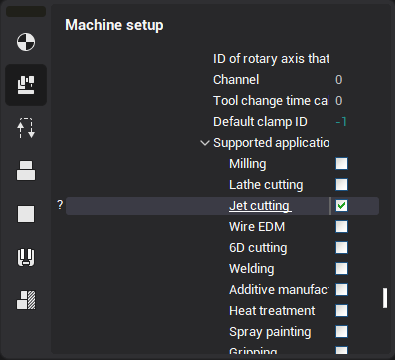
Task: Enable the Lathe cutting checkbox
Action: (x=341, y=185)
